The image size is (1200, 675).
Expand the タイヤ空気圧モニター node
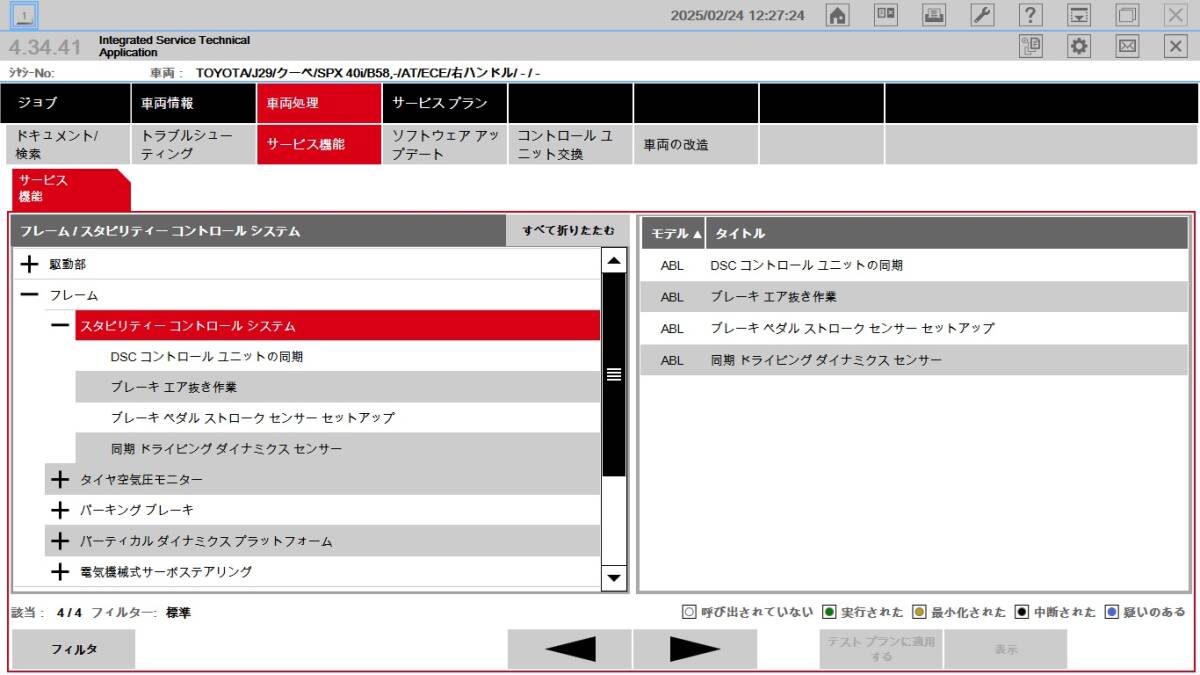coord(61,480)
